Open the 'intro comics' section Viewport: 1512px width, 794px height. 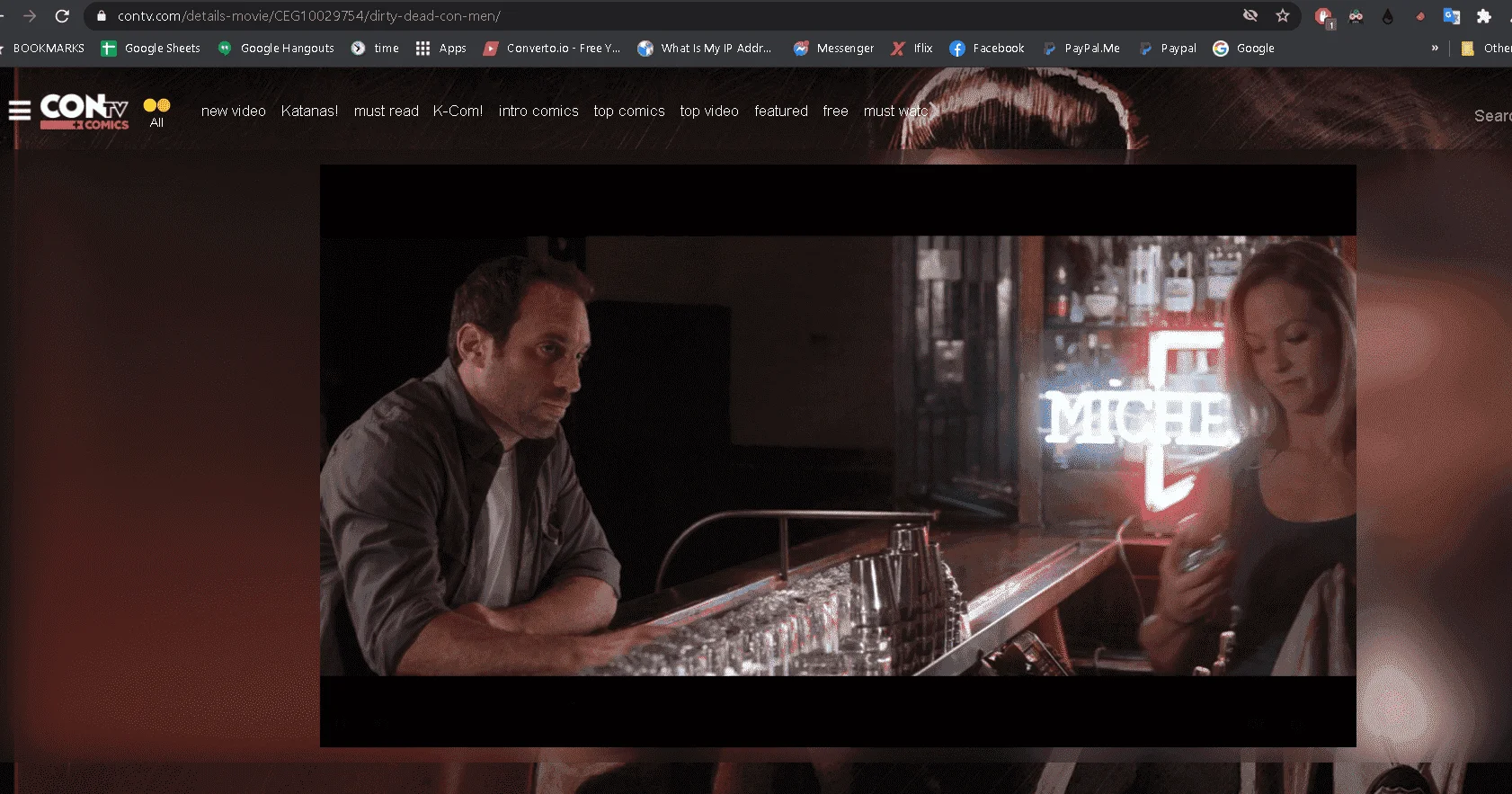click(538, 111)
